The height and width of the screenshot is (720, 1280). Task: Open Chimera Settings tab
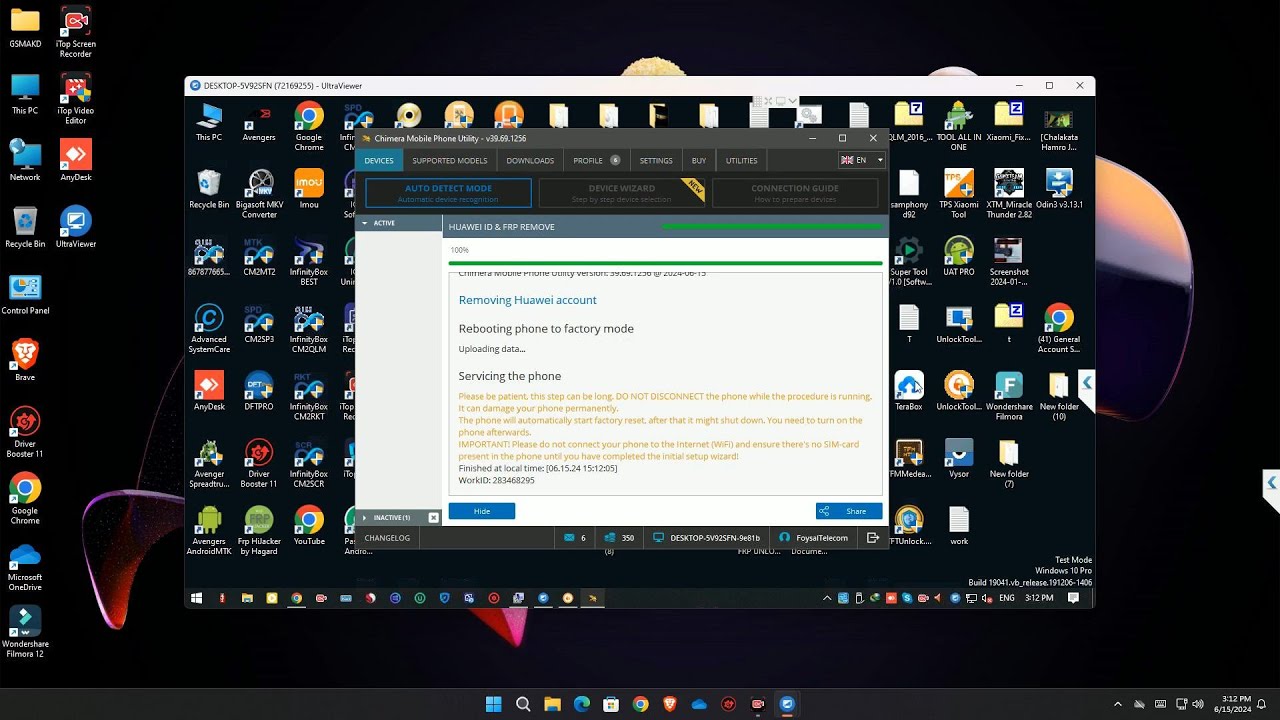point(656,160)
